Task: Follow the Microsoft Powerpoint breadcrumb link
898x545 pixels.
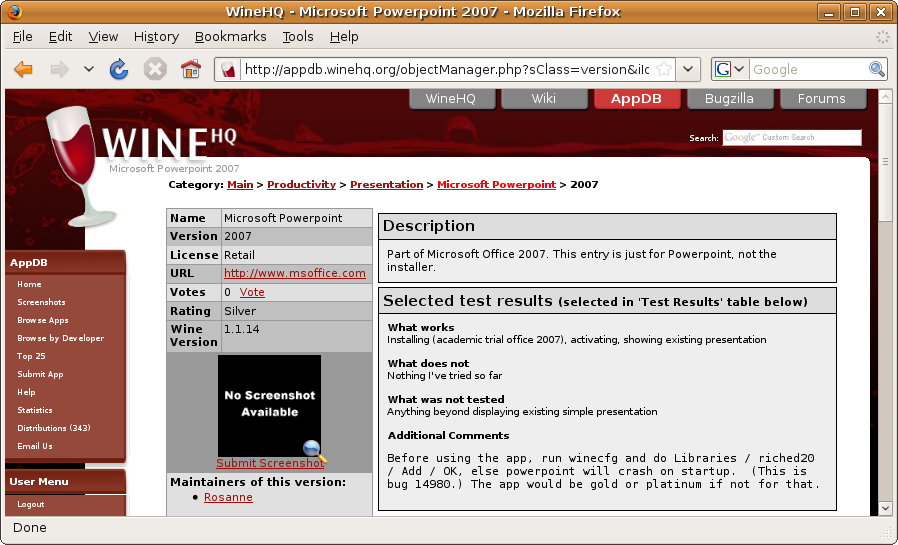Action: coord(497,184)
